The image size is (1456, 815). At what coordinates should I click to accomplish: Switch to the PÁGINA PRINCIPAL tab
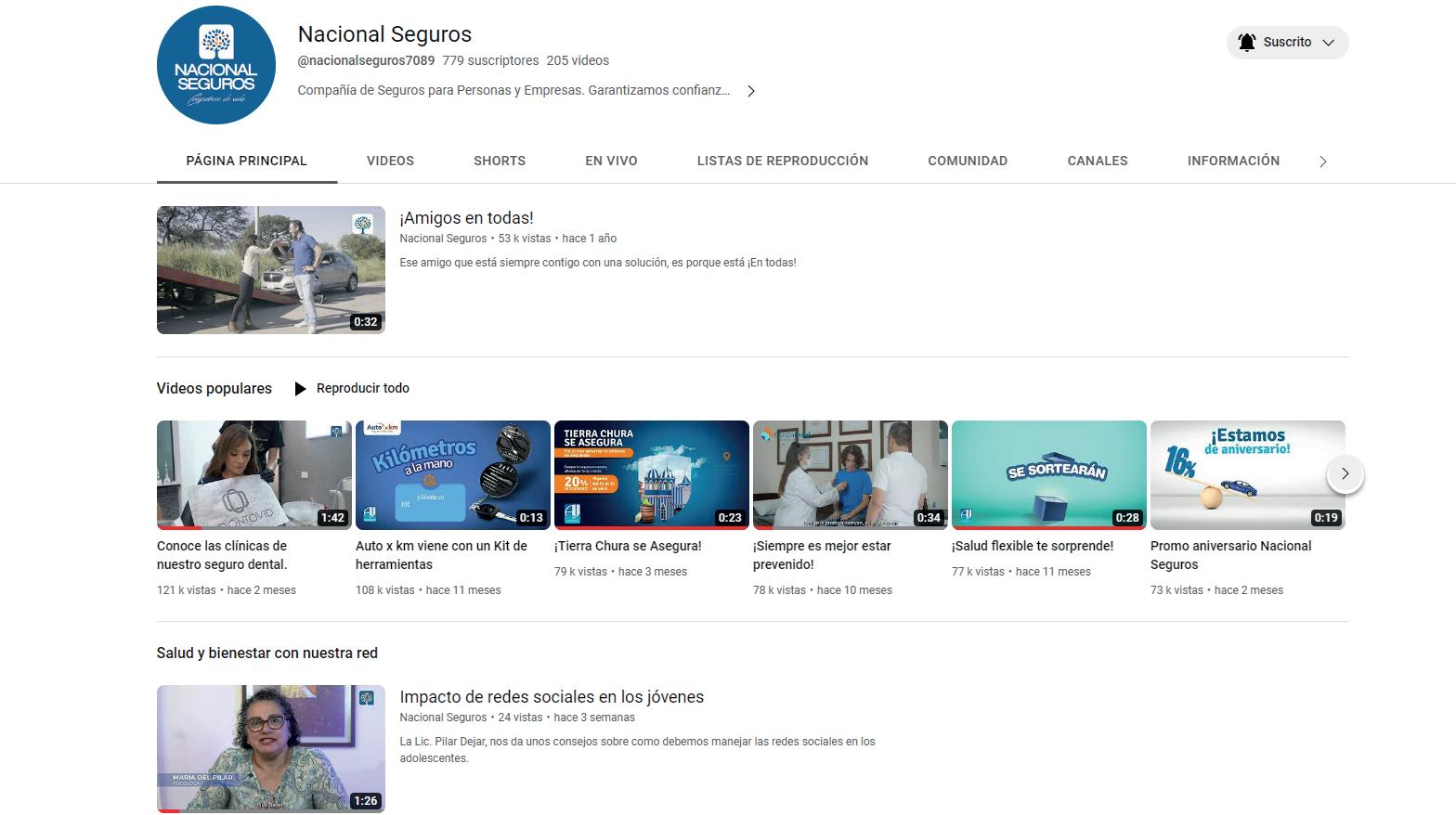[x=246, y=161]
